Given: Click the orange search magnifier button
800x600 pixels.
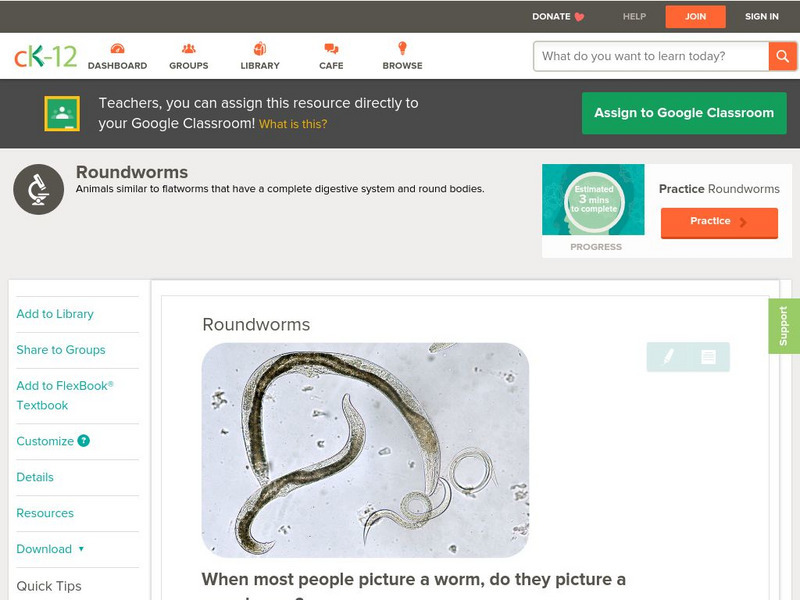Looking at the screenshot, I should coord(784,56).
